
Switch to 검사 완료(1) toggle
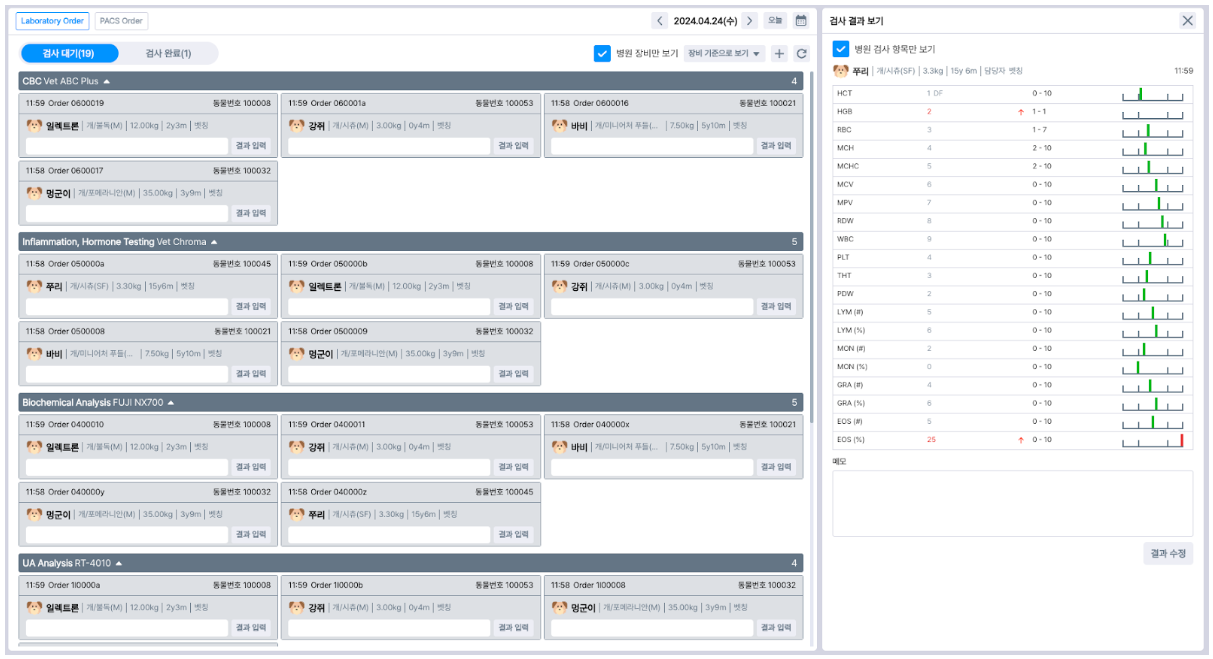click(x=168, y=54)
